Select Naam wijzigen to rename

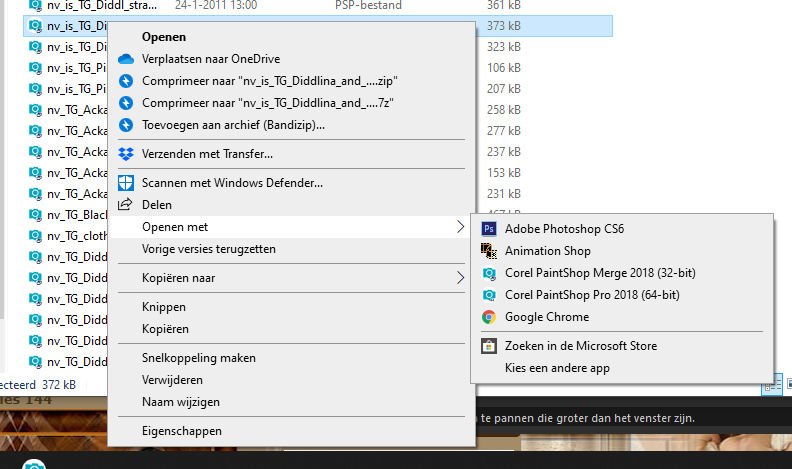coord(181,402)
